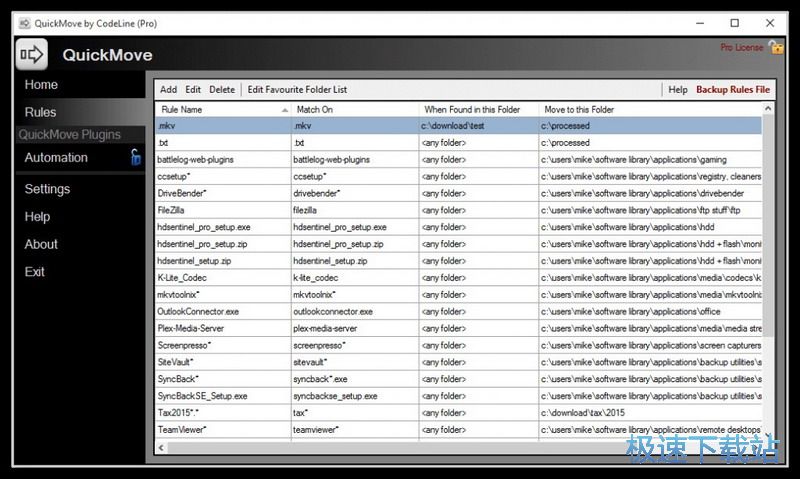Click the Automation lock icon
The width and height of the screenshot is (800, 479).
tap(135, 157)
